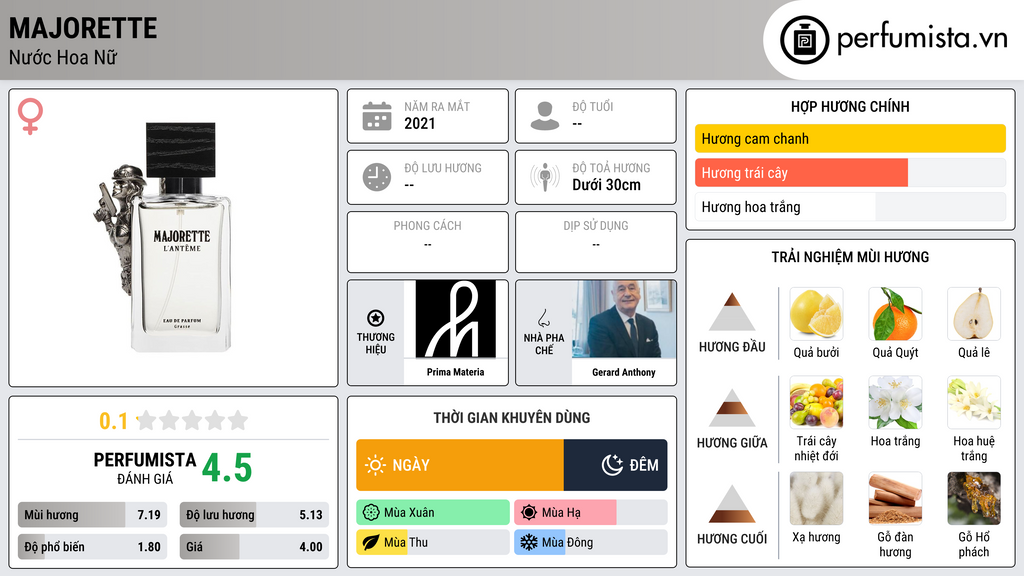This screenshot has width=1024, height=576.
Task: Click the sun icon in the Ngày bar
Action: pos(375,465)
